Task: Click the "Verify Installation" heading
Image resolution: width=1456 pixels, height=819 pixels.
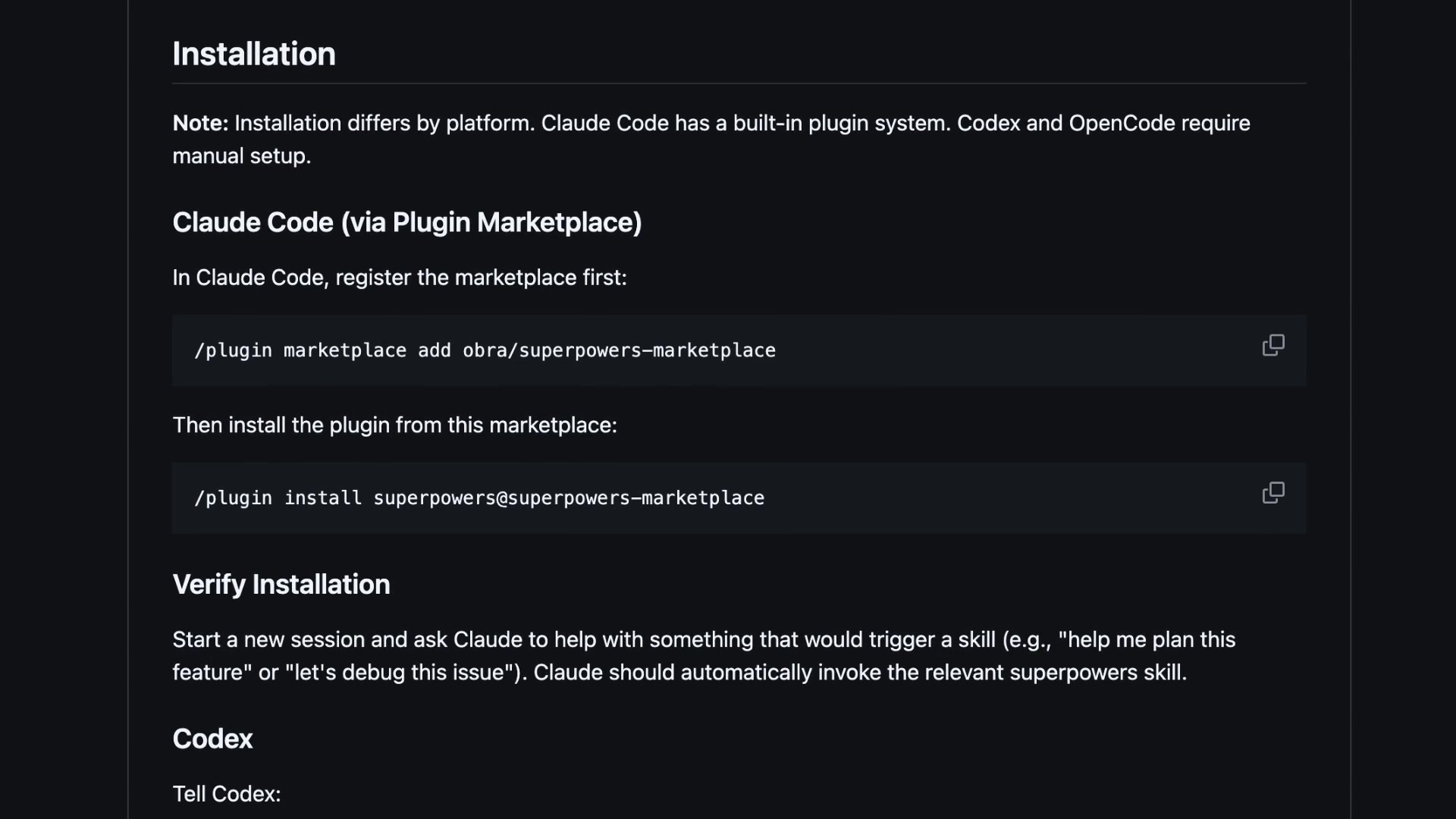Action: [x=281, y=584]
